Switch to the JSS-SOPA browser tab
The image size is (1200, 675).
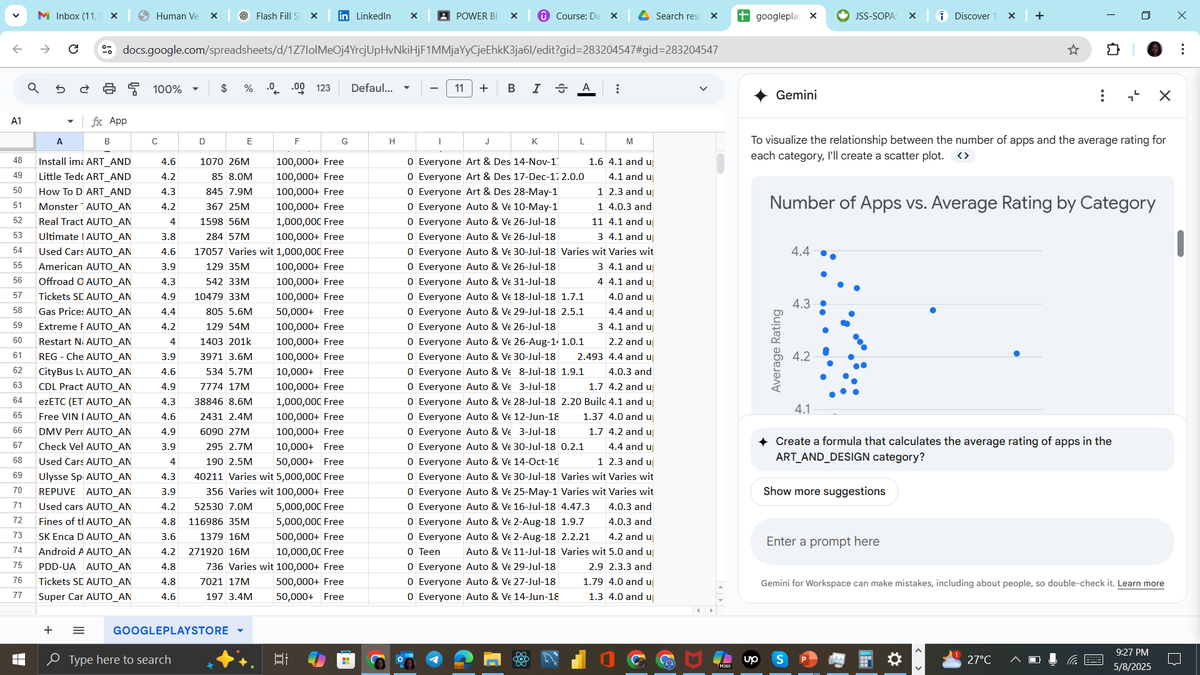(876, 16)
